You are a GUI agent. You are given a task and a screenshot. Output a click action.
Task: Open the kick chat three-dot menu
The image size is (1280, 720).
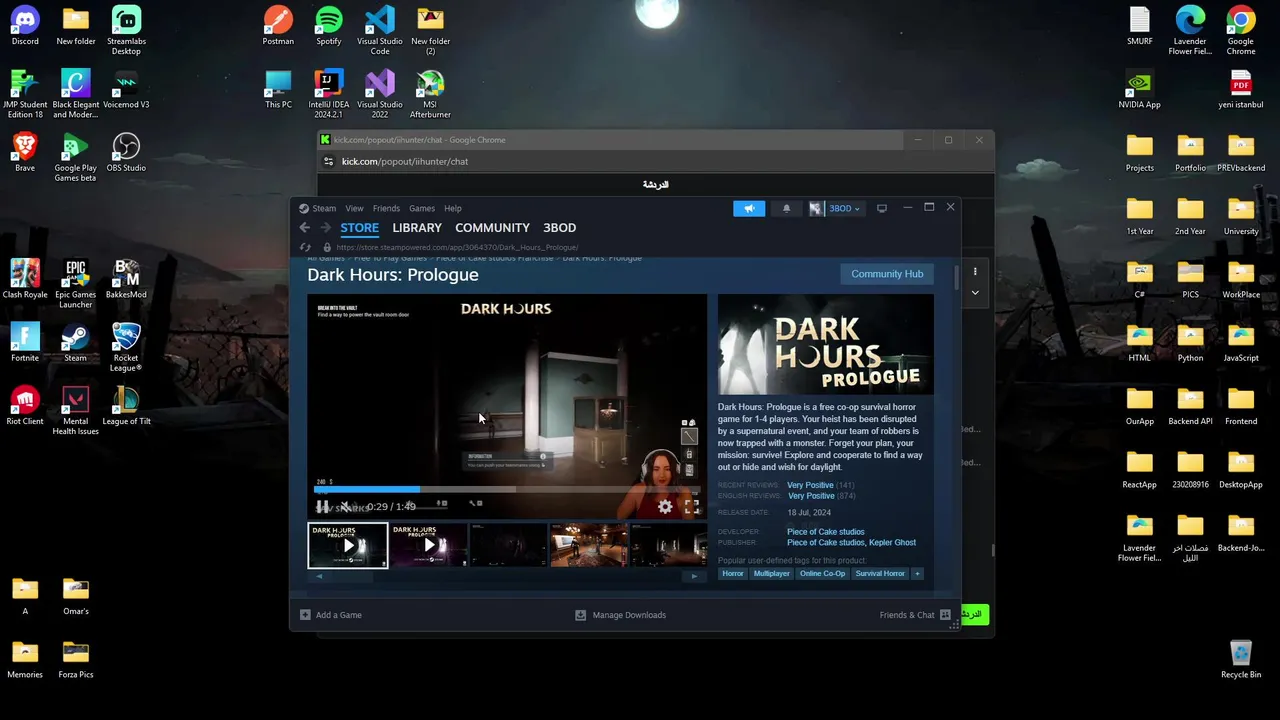(975, 272)
